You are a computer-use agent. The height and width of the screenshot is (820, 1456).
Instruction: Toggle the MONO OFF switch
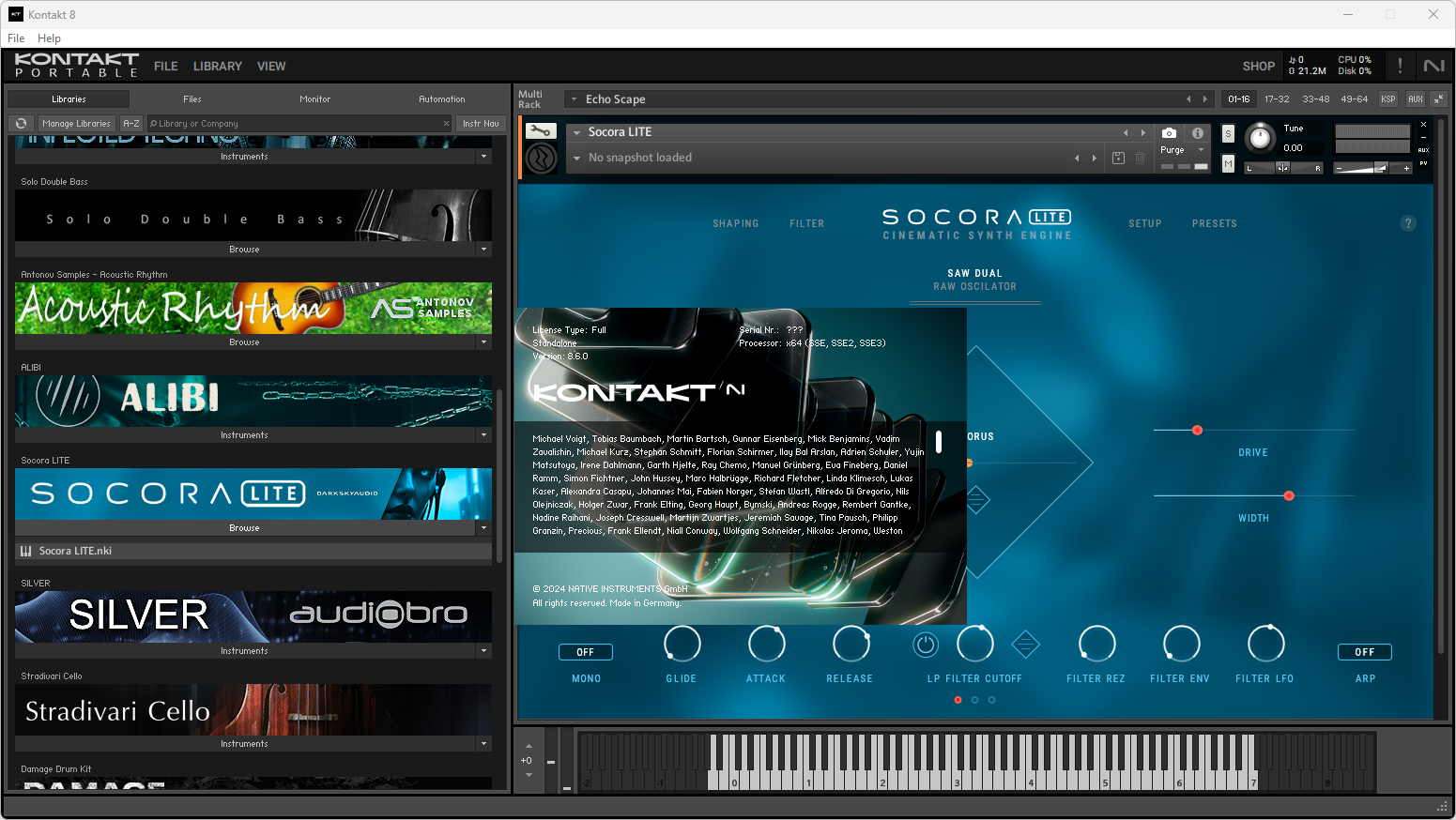(586, 652)
